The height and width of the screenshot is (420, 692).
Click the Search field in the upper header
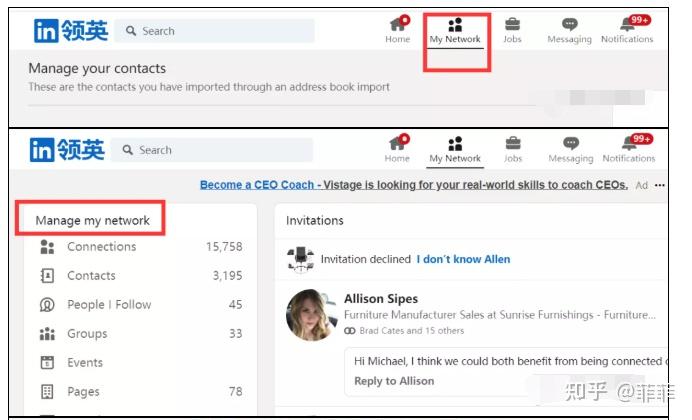tap(214, 31)
